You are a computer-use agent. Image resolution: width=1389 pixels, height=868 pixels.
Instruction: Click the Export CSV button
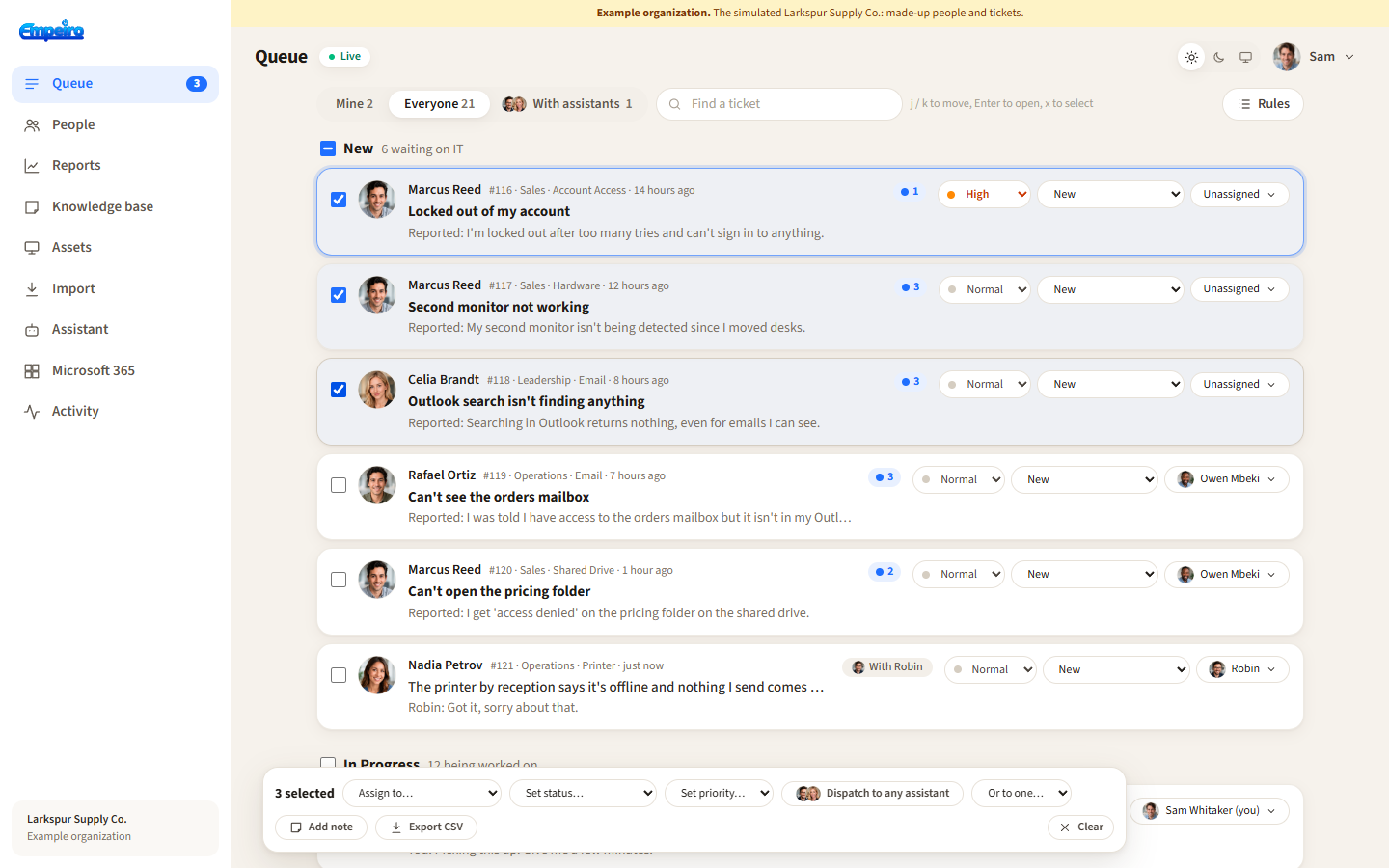coord(426,827)
